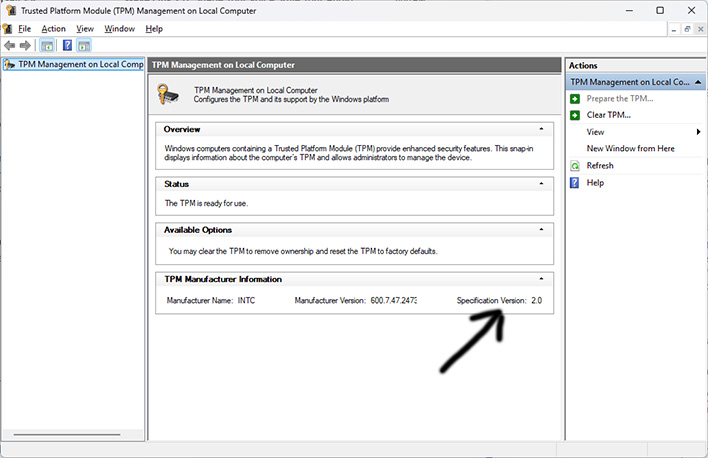
Task: Click Prepare the TPM... action
Action: [620, 98]
